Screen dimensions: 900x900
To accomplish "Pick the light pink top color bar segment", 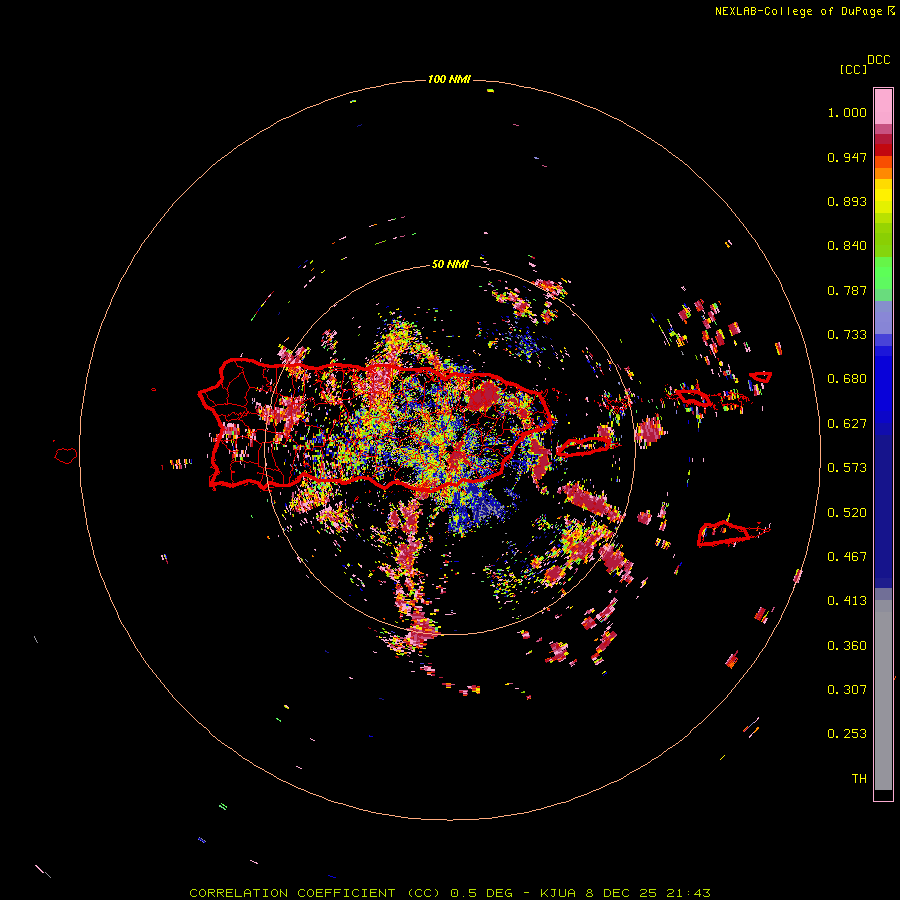I will pos(883,106).
